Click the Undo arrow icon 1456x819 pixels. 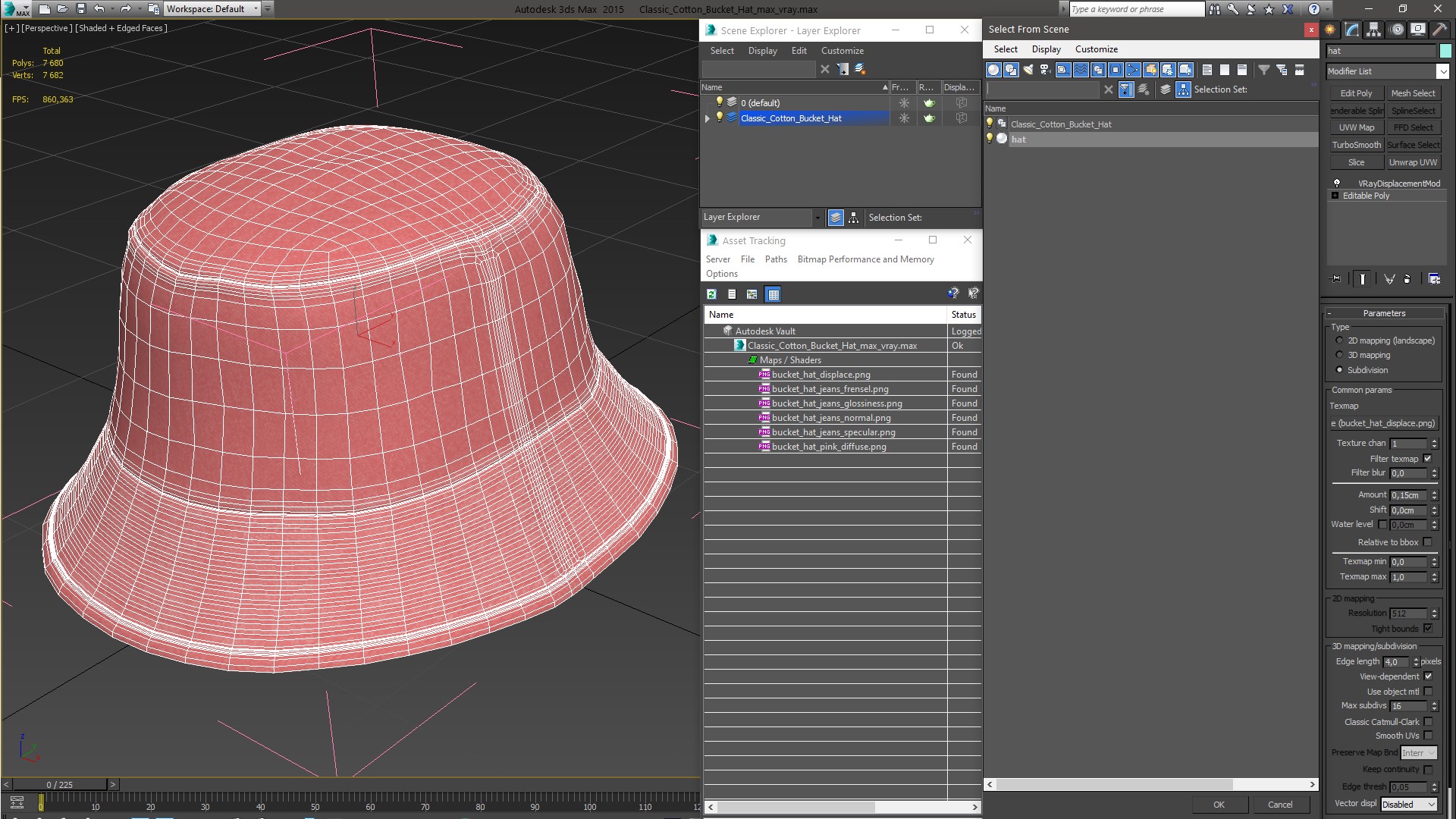[99, 9]
